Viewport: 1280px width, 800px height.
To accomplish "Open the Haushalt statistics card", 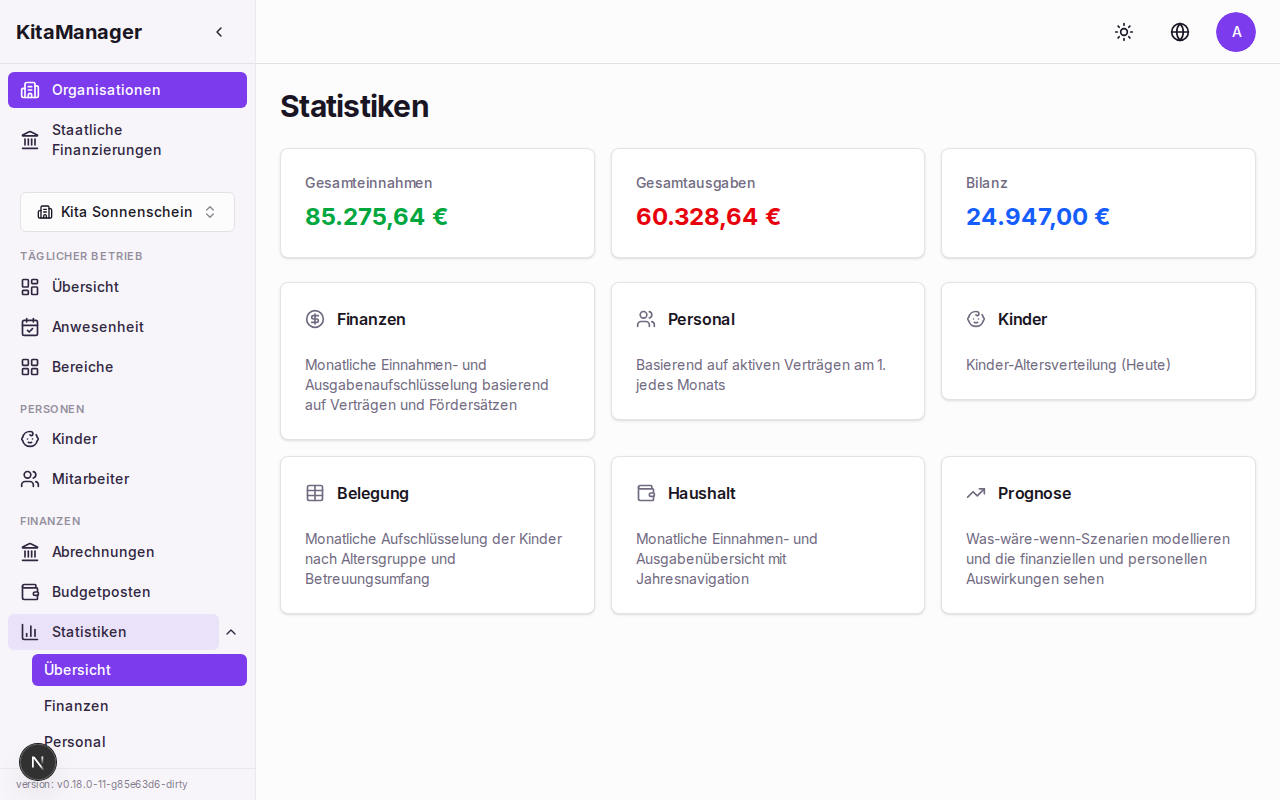I will click(x=767, y=535).
